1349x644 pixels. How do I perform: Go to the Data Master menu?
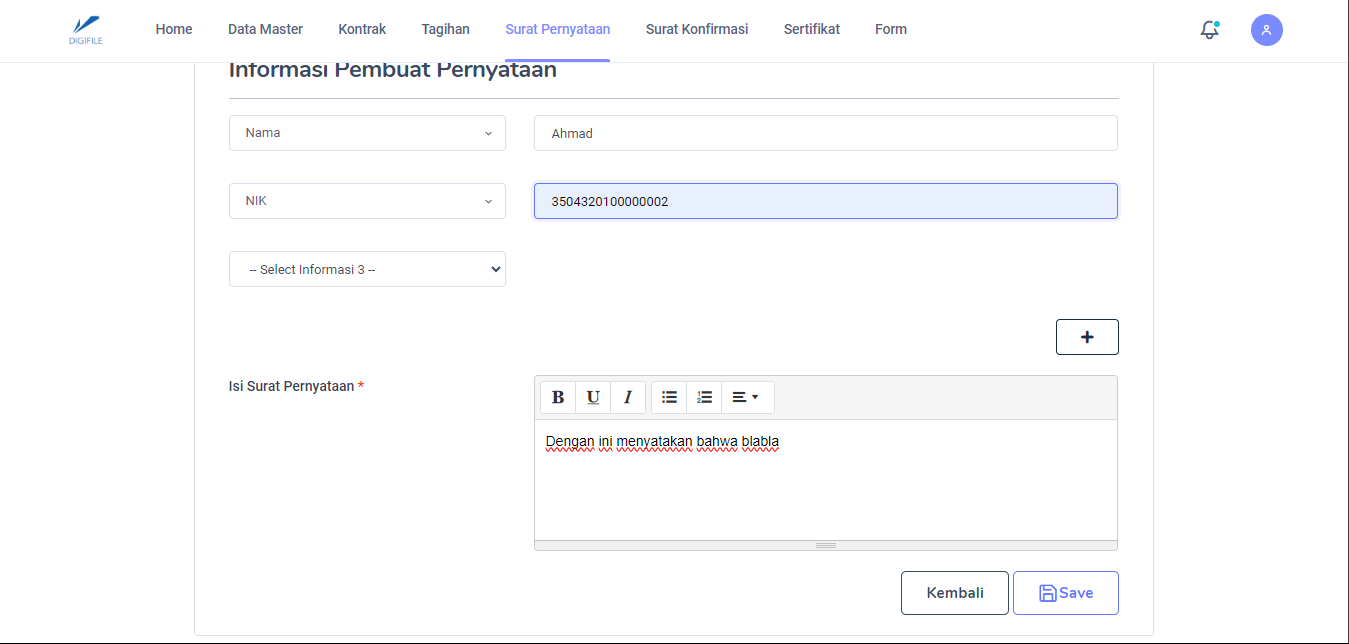pos(265,29)
